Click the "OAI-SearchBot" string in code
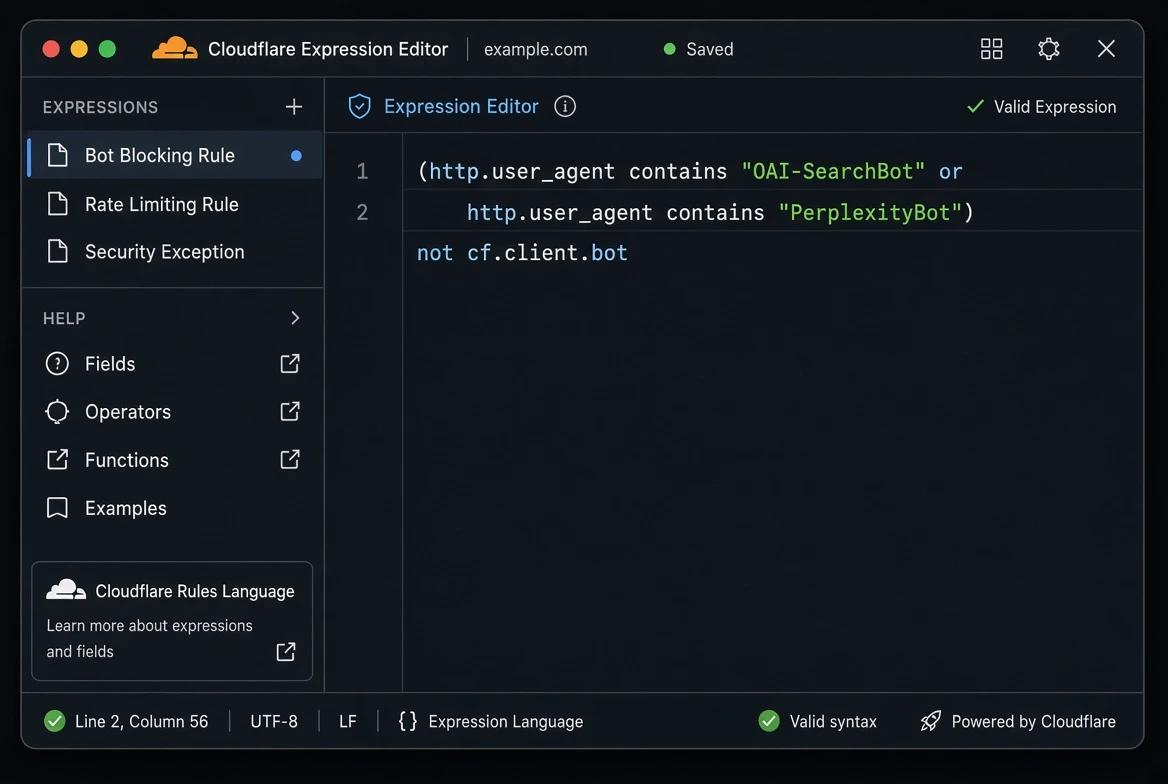Viewport: 1168px width, 784px height. point(833,171)
